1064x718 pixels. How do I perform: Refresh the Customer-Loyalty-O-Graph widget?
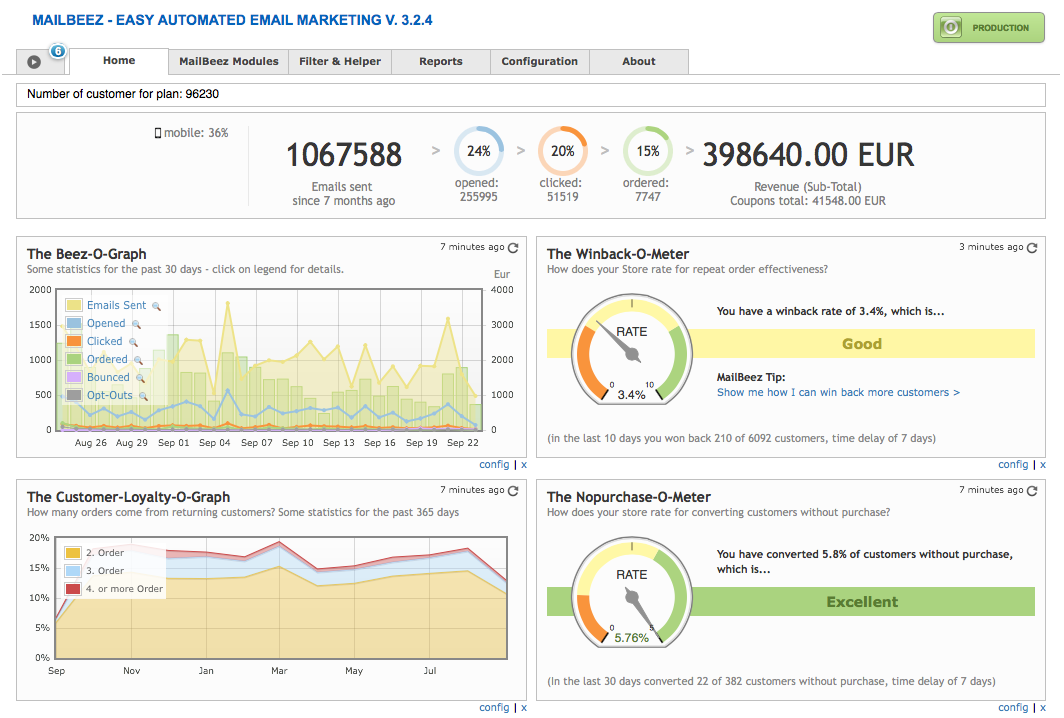513,491
